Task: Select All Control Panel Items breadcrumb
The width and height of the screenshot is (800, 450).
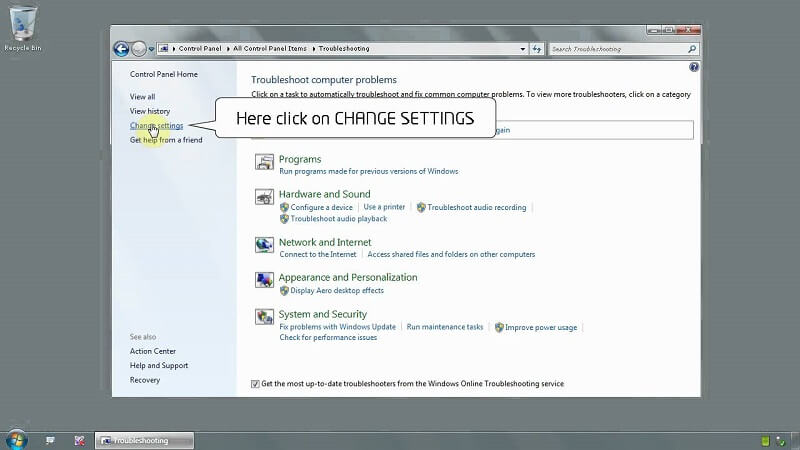Action: (x=270, y=48)
